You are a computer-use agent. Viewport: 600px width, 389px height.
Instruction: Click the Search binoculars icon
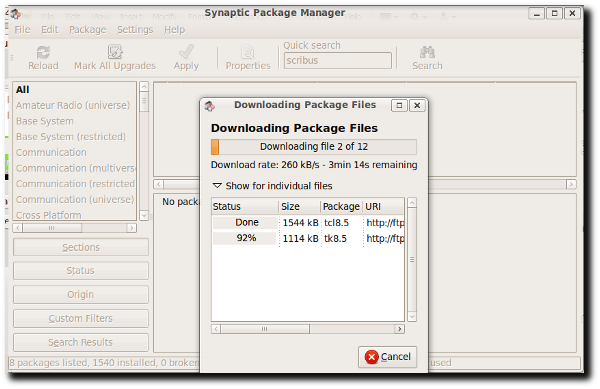[x=427, y=52]
